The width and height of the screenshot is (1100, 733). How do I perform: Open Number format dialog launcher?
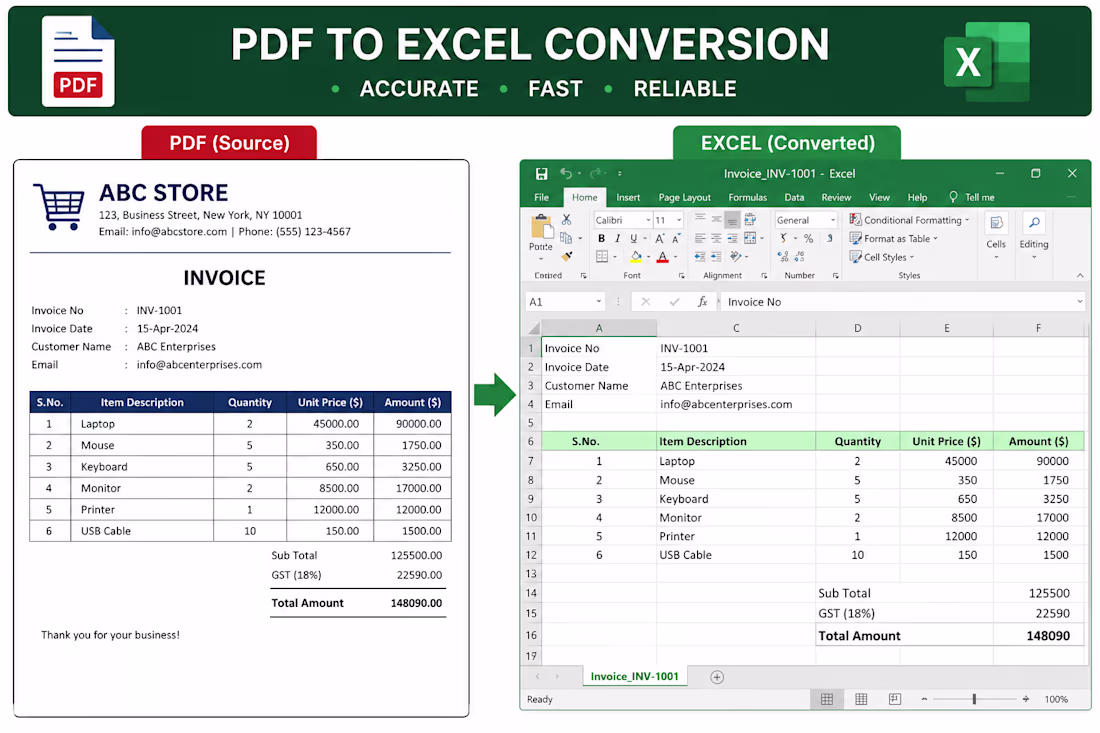pos(836,276)
